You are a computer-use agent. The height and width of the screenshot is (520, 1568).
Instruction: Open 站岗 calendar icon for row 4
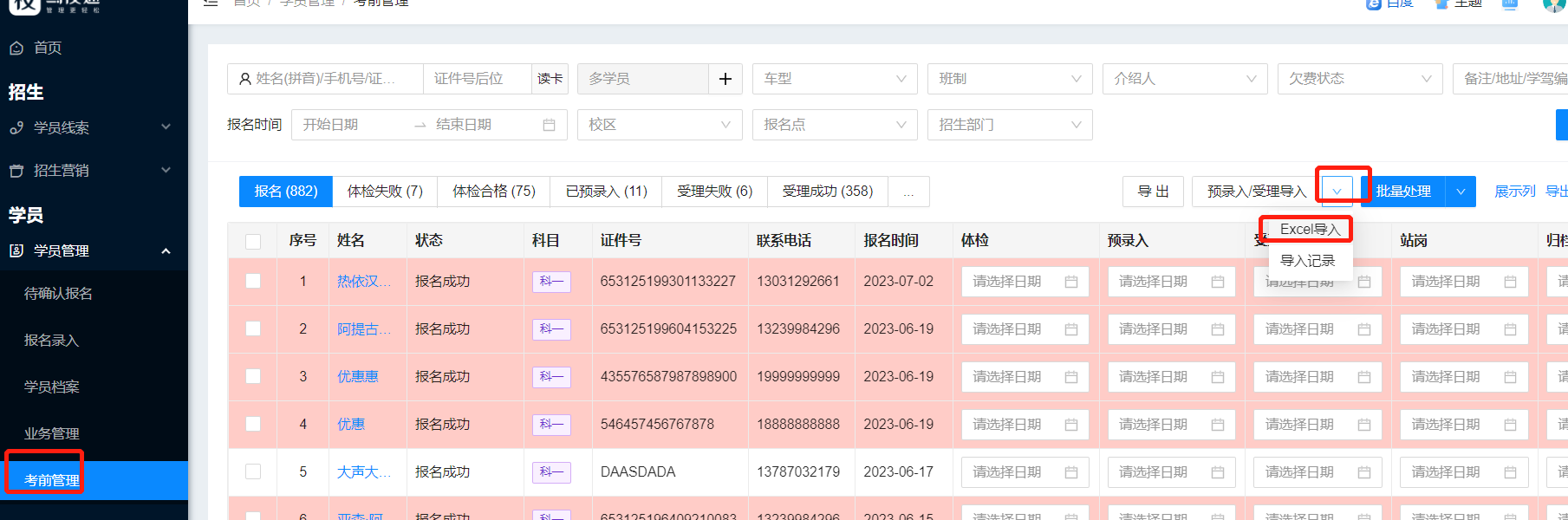click(x=1511, y=425)
